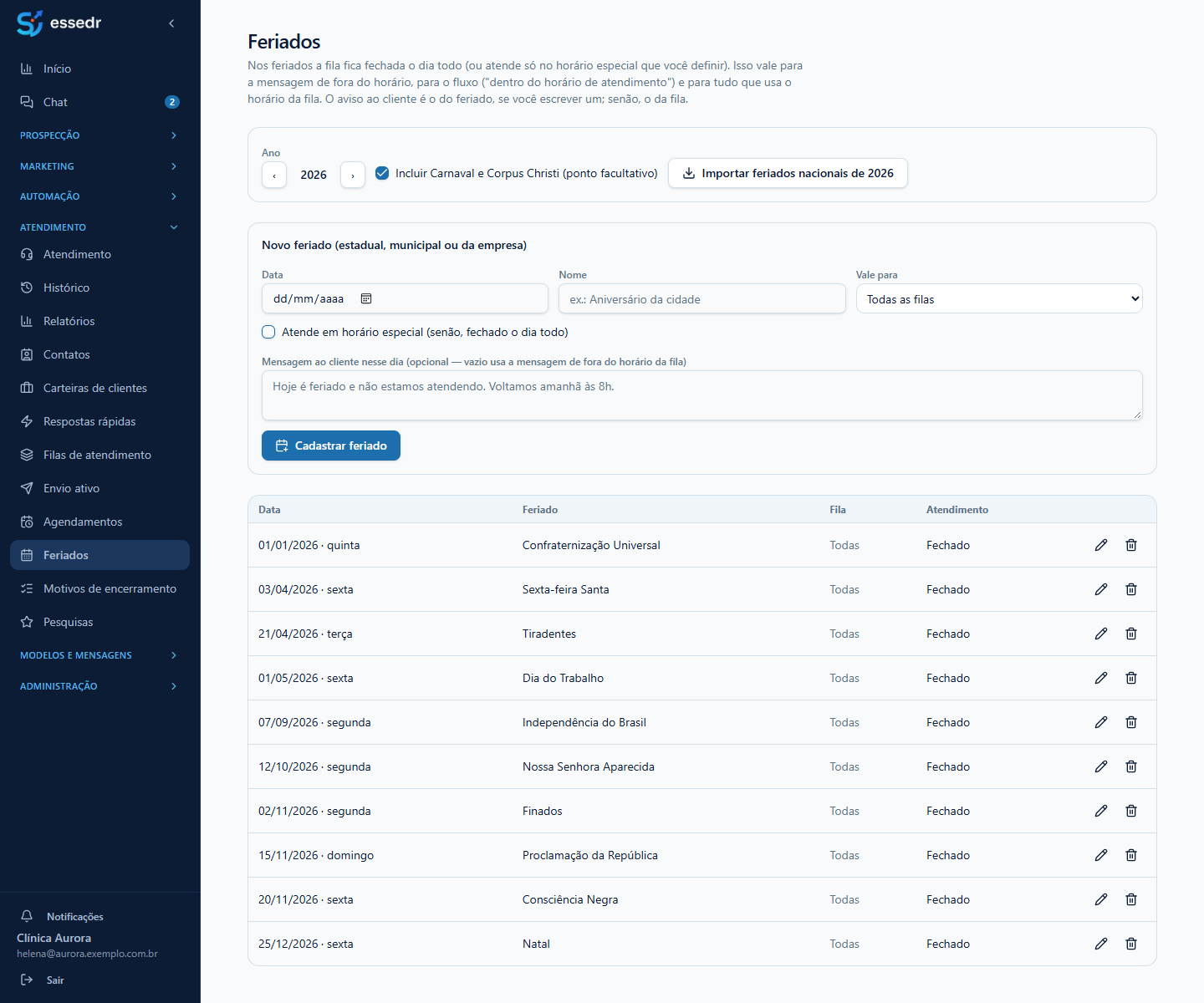This screenshot has height=1003, width=1204.
Task: Click the Cadastrar feriado button
Action: tap(331, 445)
